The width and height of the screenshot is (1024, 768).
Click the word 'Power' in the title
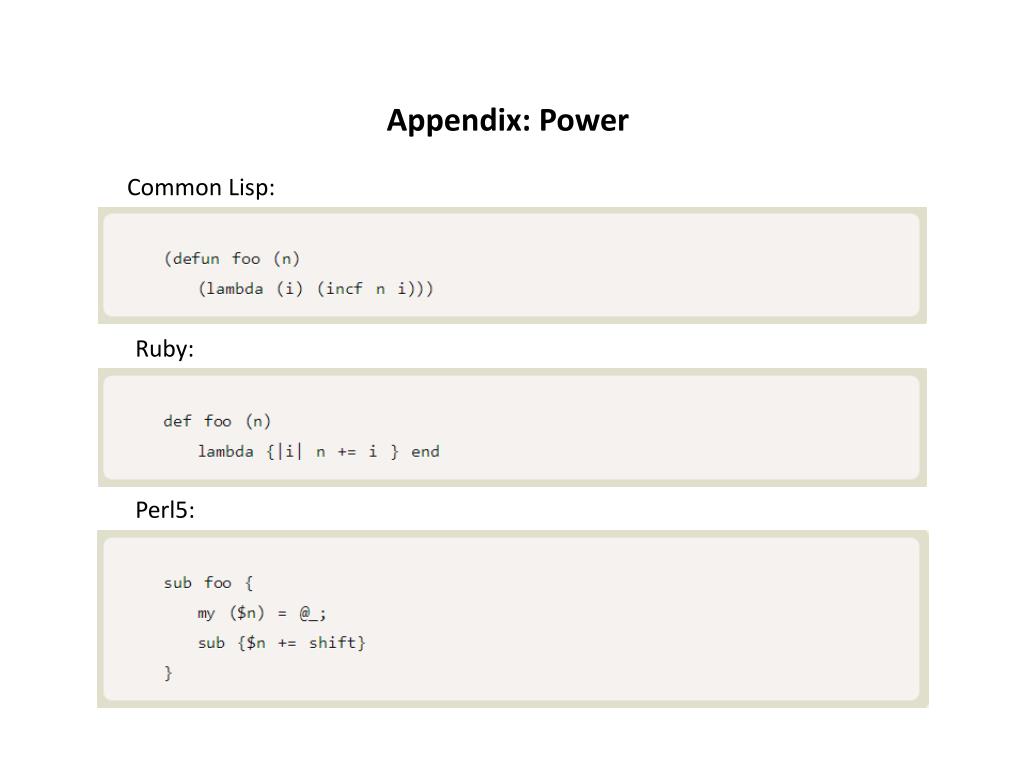[584, 121]
